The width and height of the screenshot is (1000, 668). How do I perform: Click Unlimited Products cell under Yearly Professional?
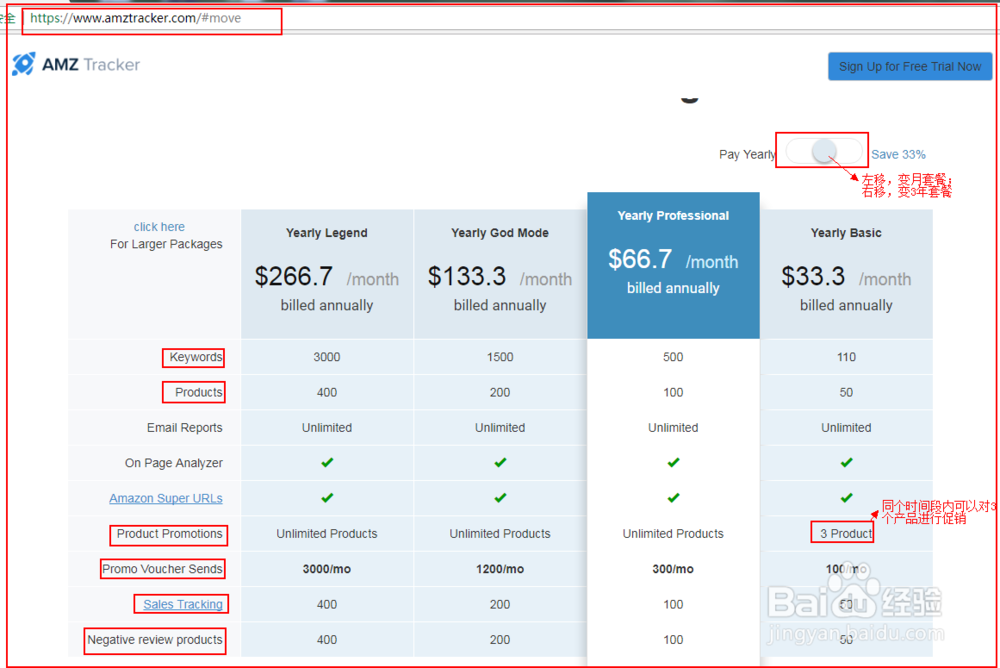[673, 534]
